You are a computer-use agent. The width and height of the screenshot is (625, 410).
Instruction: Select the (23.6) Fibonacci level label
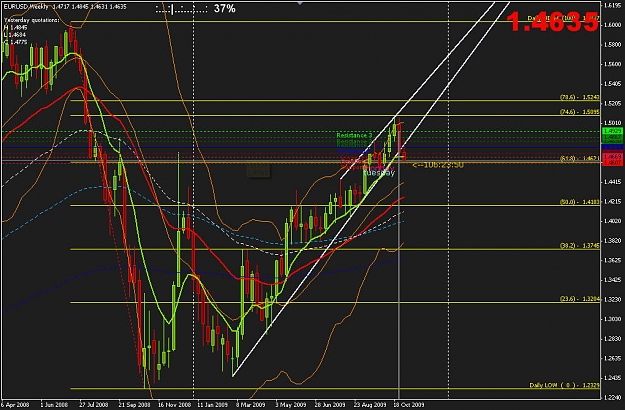(579, 299)
